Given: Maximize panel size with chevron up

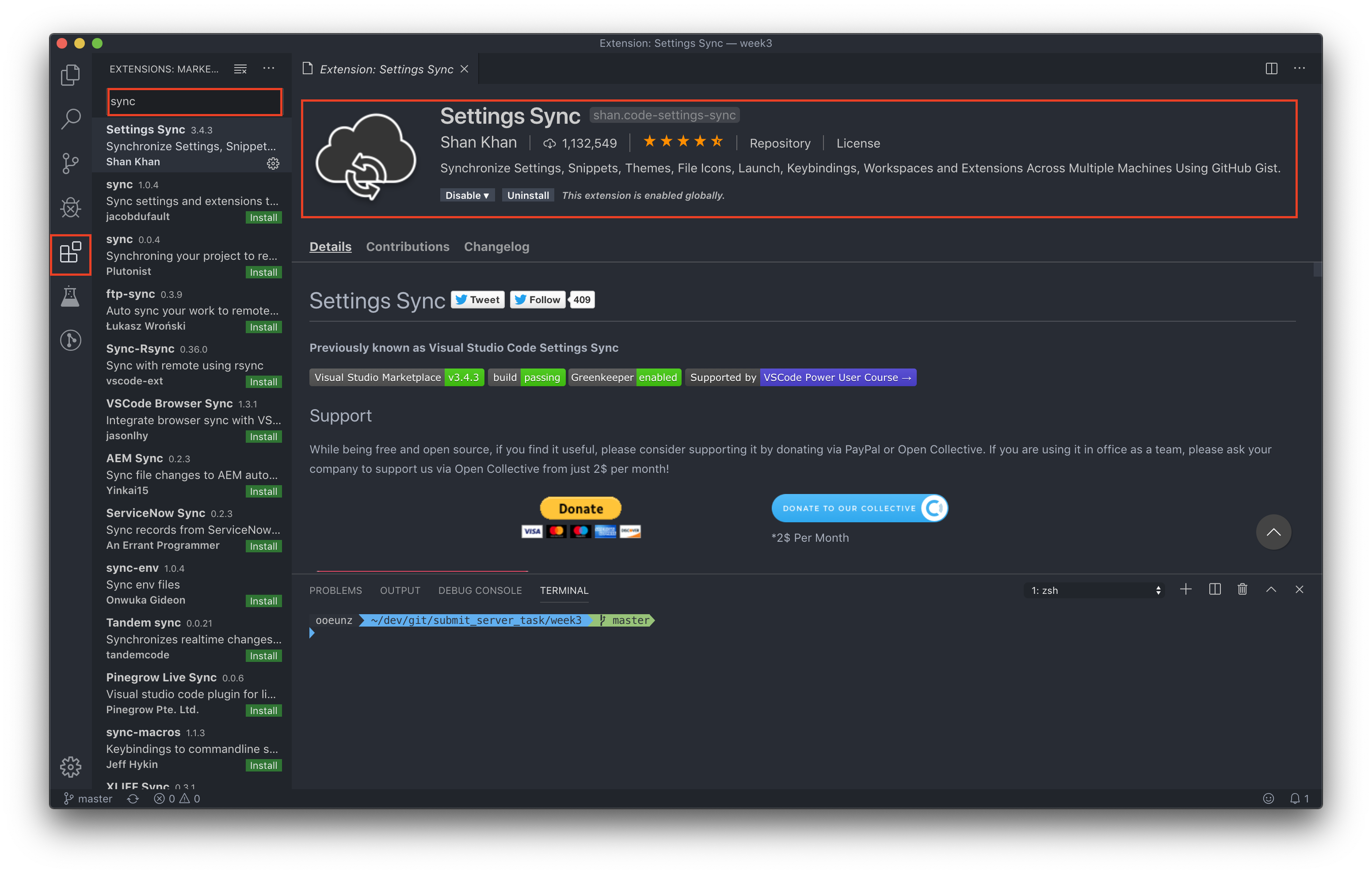Looking at the screenshot, I should pyautogui.click(x=1271, y=590).
